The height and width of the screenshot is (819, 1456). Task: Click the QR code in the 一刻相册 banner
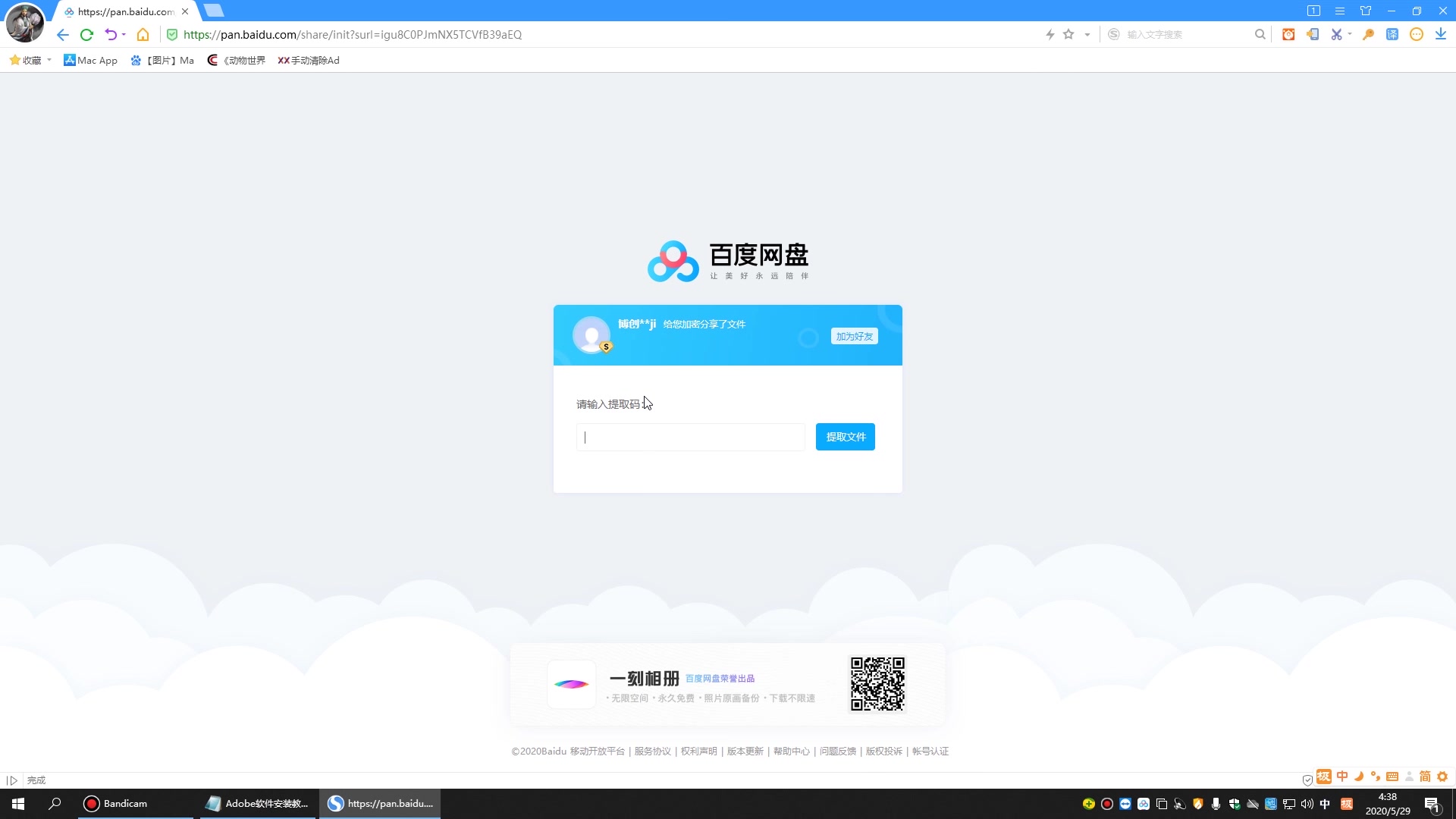[877, 684]
